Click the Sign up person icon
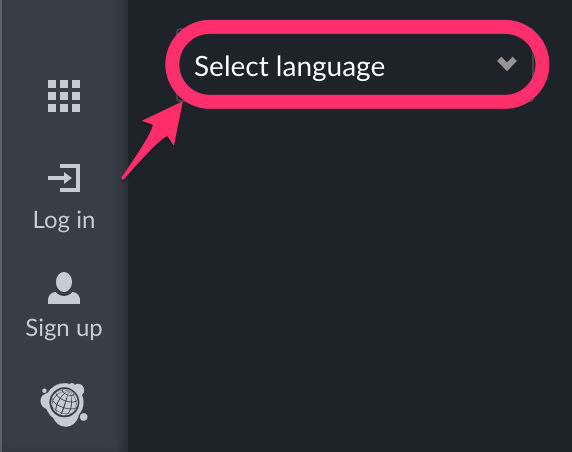 (x=64, y=288)
